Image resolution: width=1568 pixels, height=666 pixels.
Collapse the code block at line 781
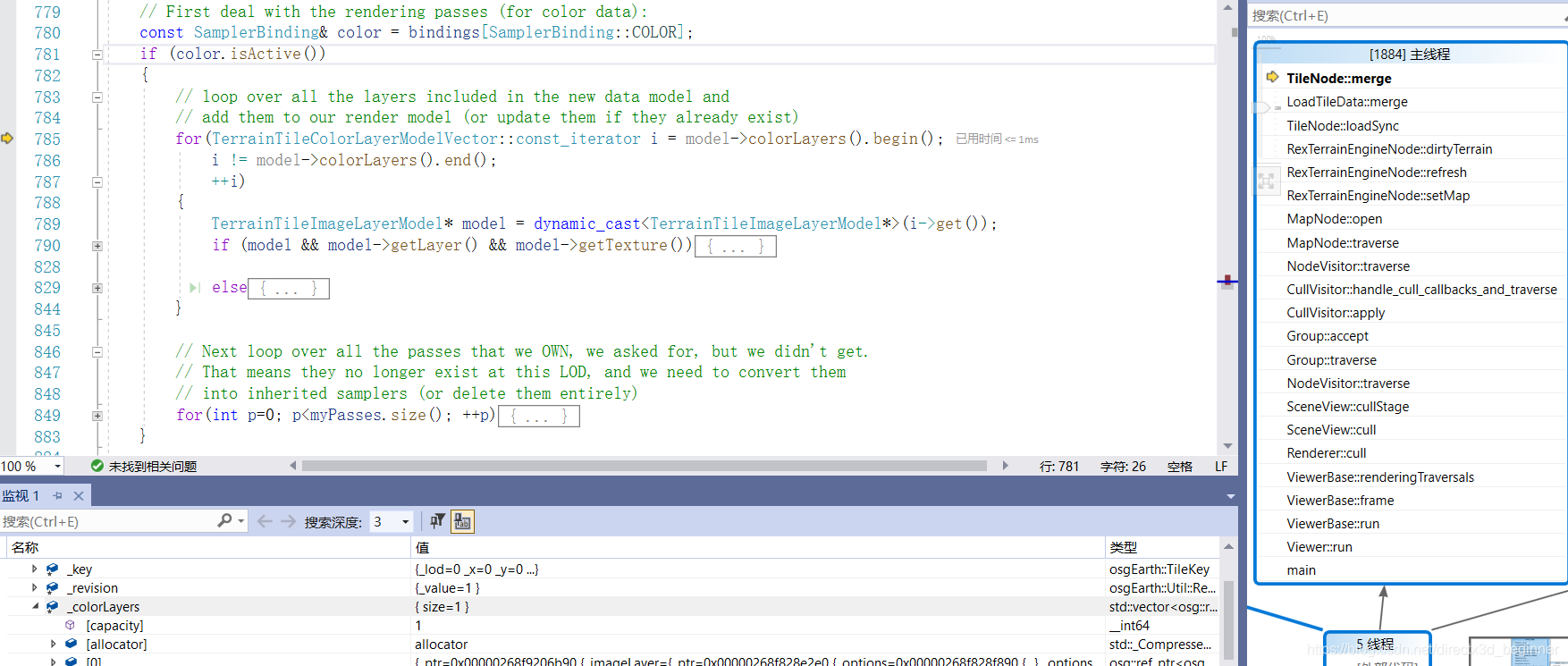pos(97,55)
